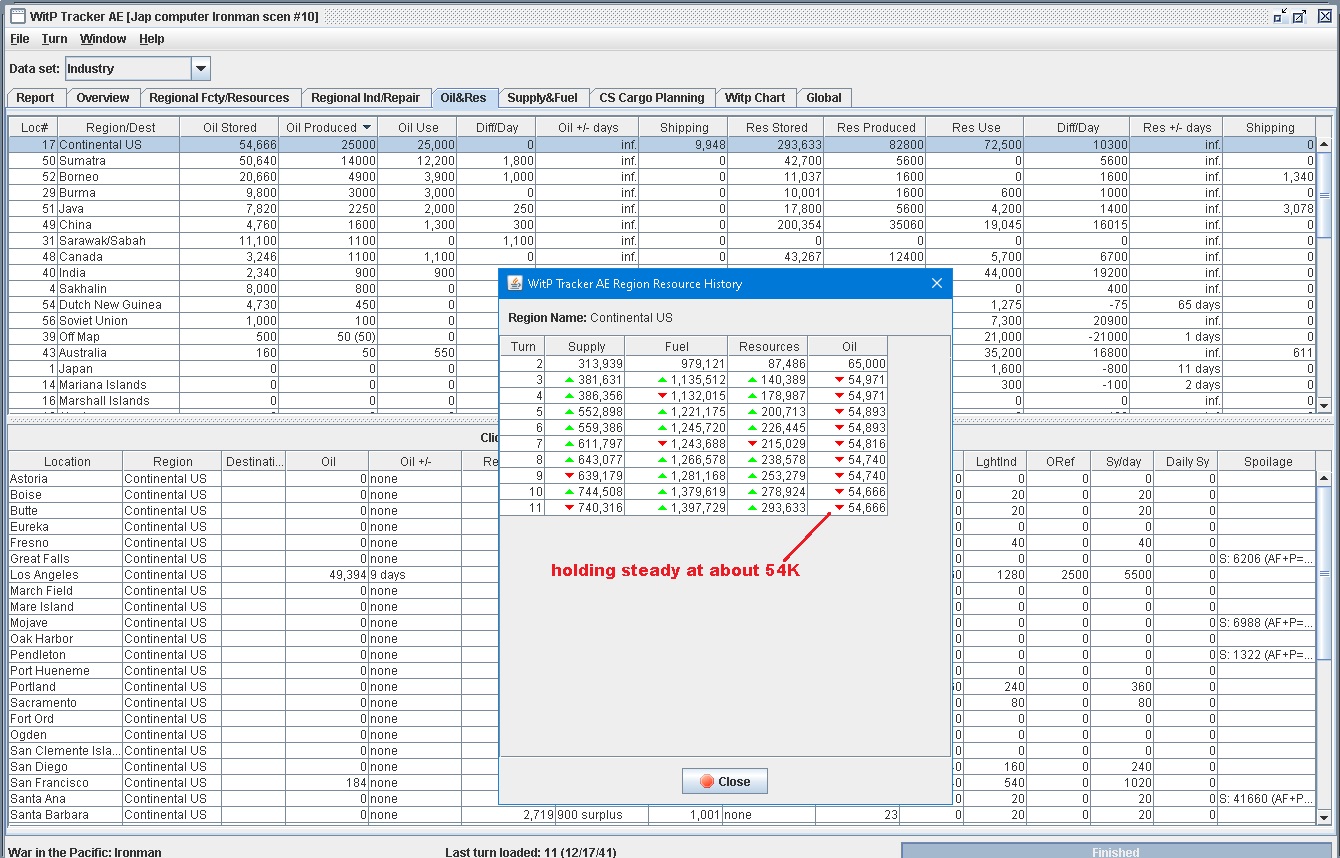The width and height of the screenshot is (1340, 858).
Task: Open the Turn menu
Action: [55, 39]
